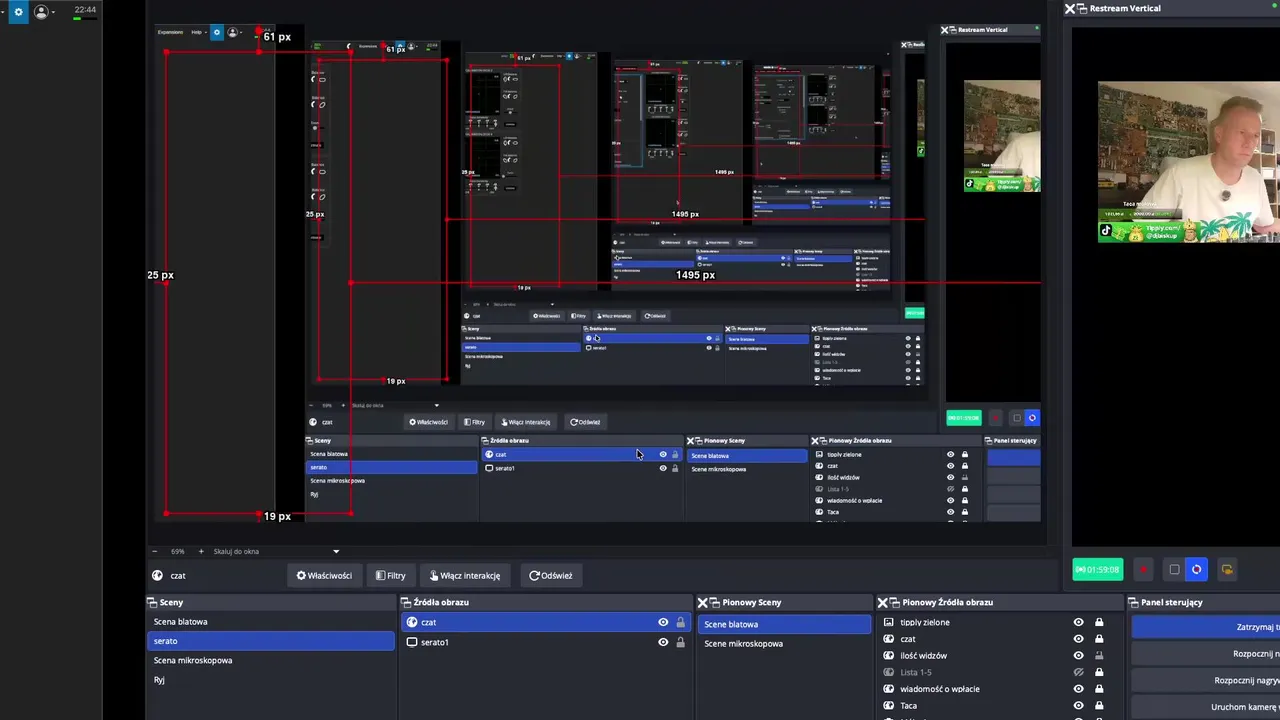Click the green streaming timer 01:59:08
The height and width of the screenshot is (720, 1280).
[1098, 569]
